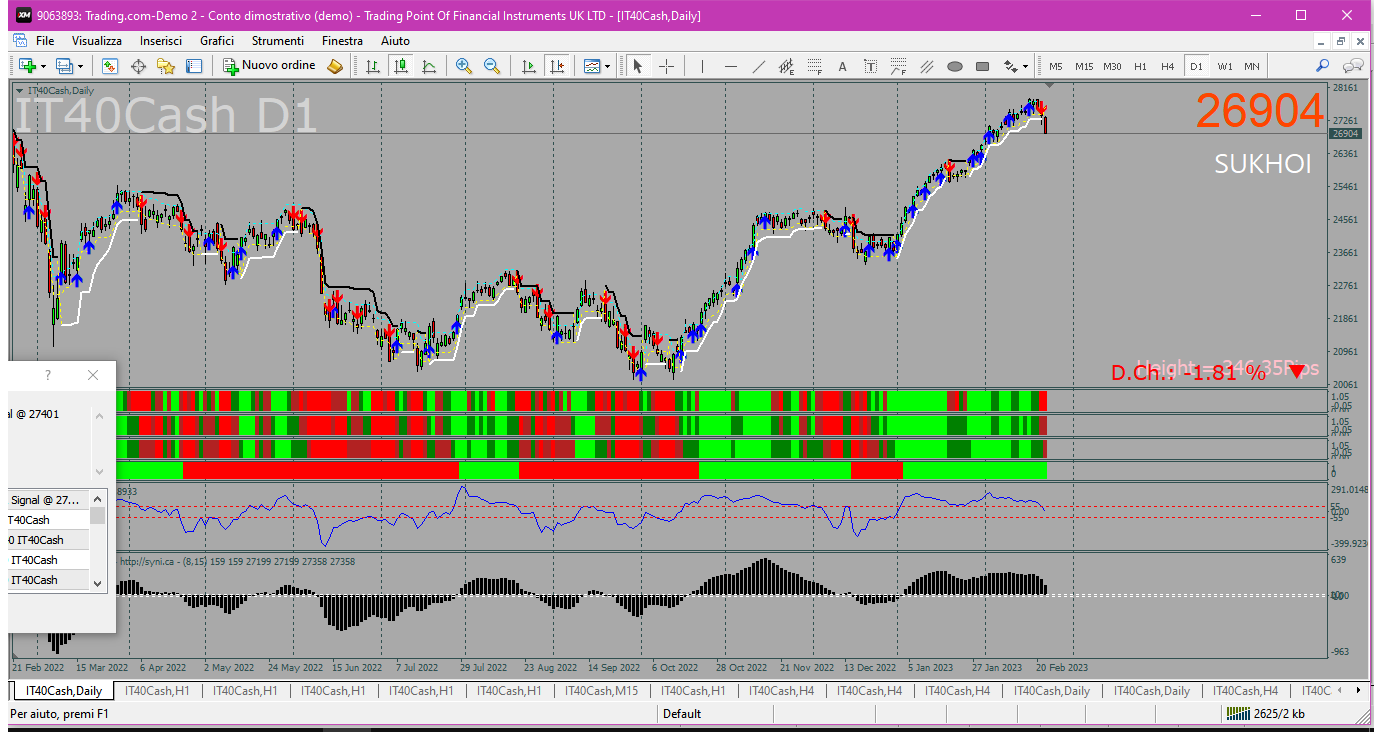Open the Visualizza menu
Screen dimensions: 1378x732
(97, 41)
